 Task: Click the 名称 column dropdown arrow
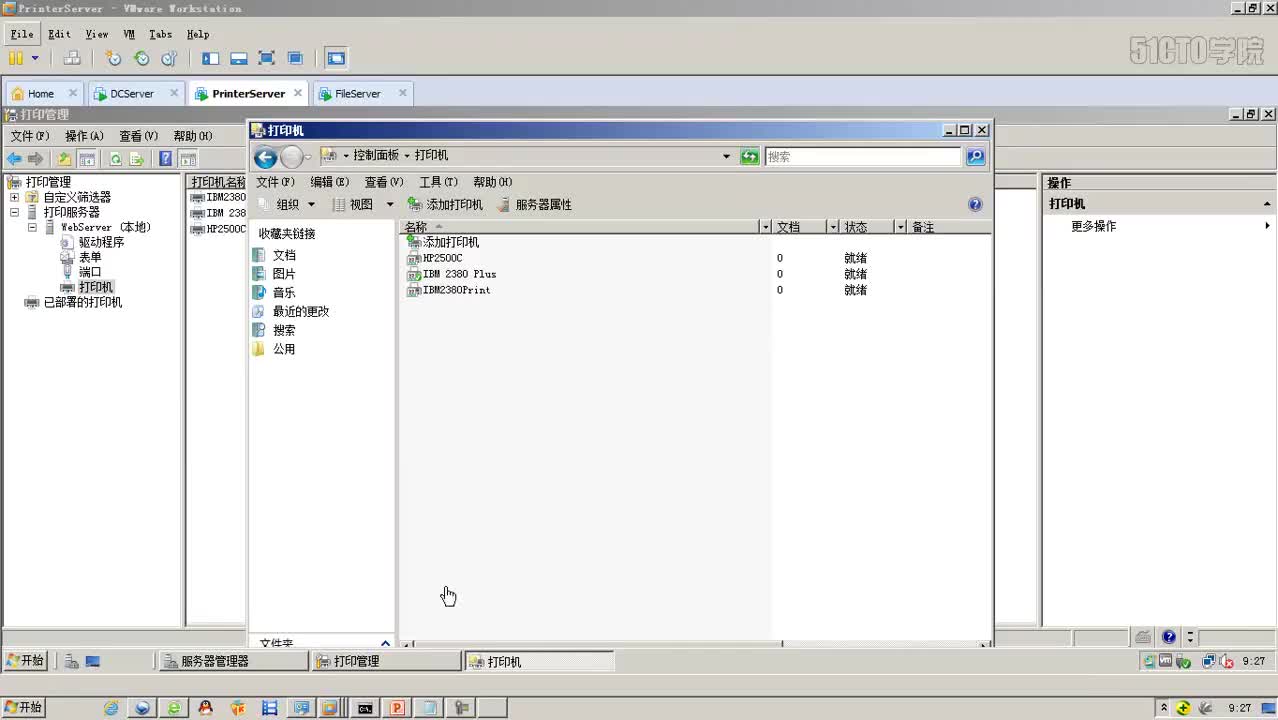click(x=765, y=227)
